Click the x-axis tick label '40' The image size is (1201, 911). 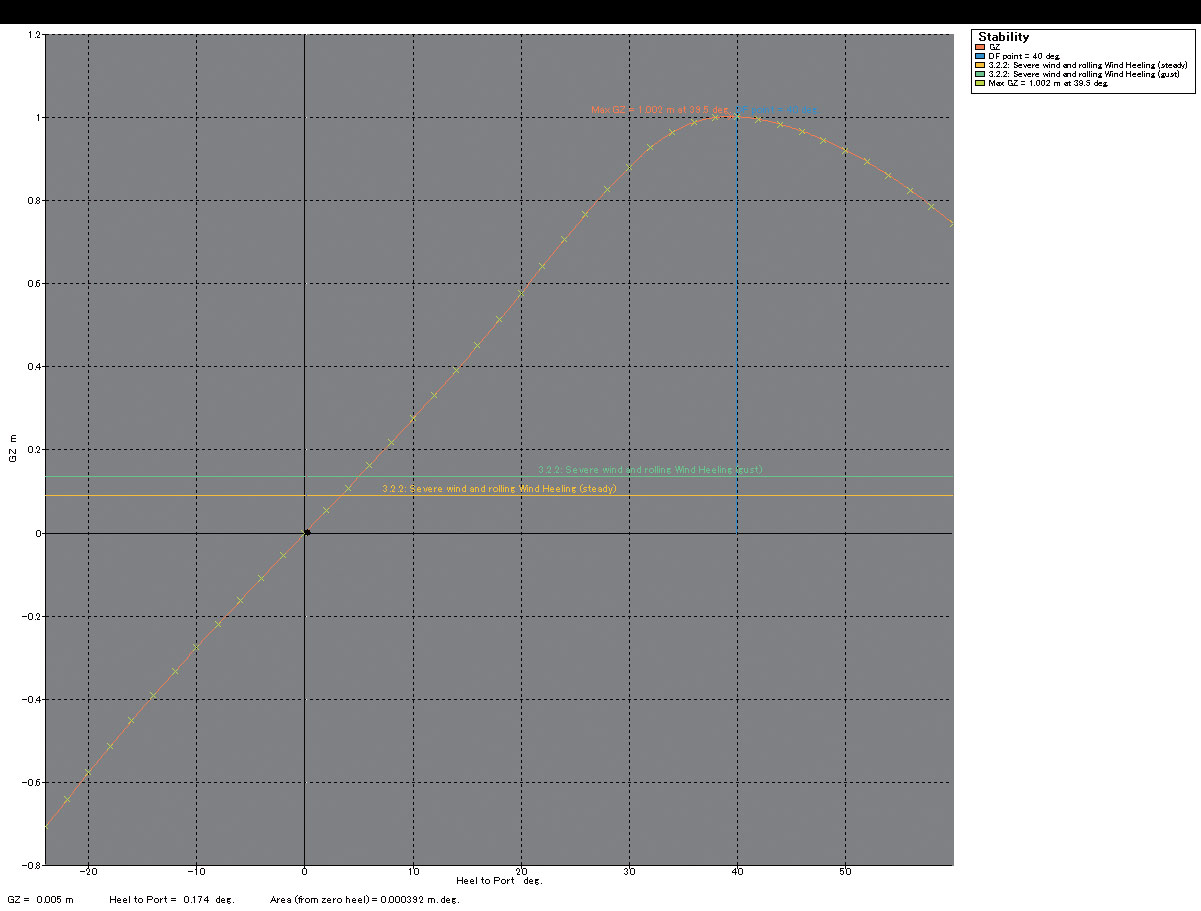pos(738,871)
